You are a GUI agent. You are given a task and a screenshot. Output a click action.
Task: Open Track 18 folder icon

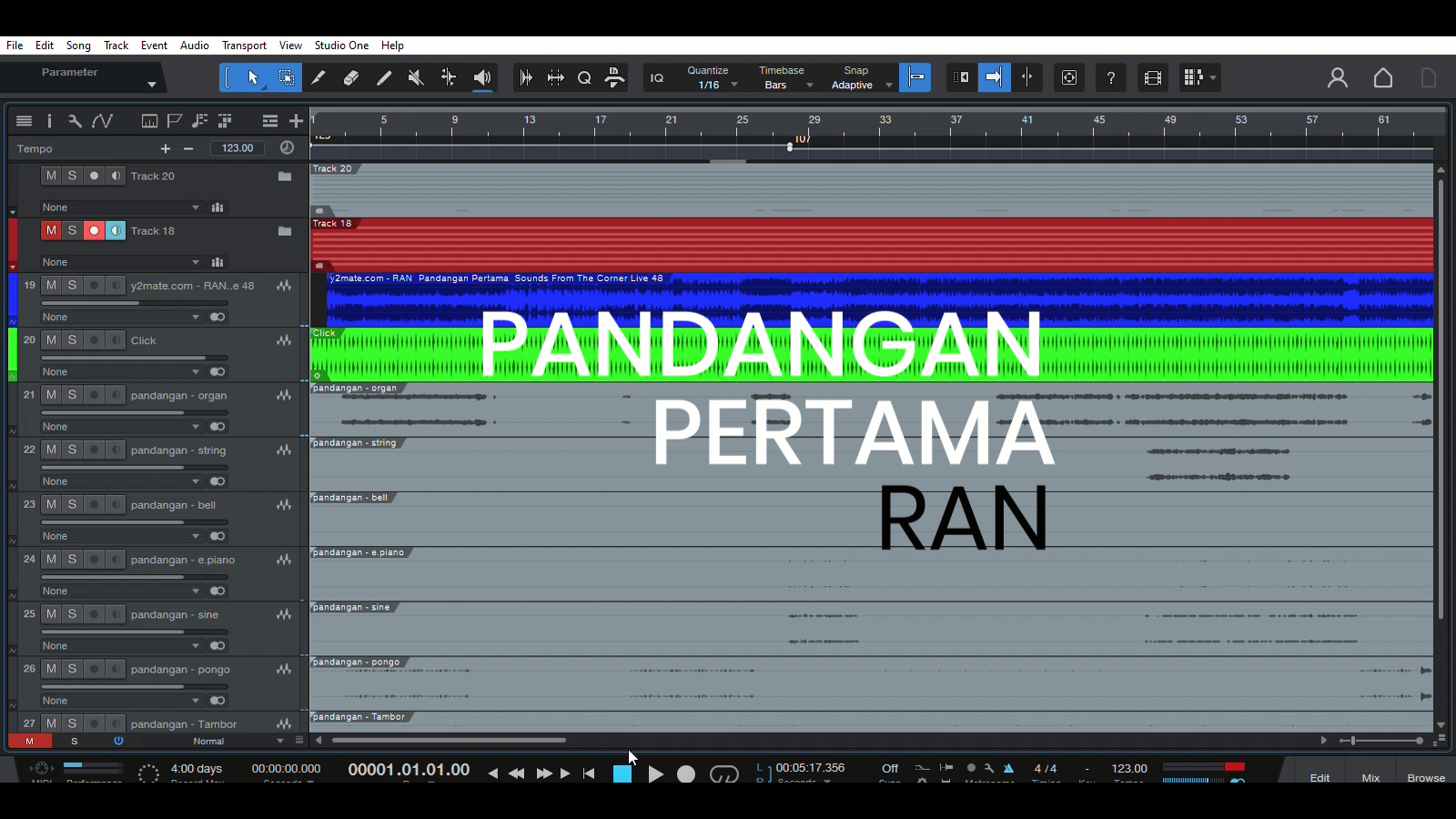pyautogui.click(x=285, y=231)
